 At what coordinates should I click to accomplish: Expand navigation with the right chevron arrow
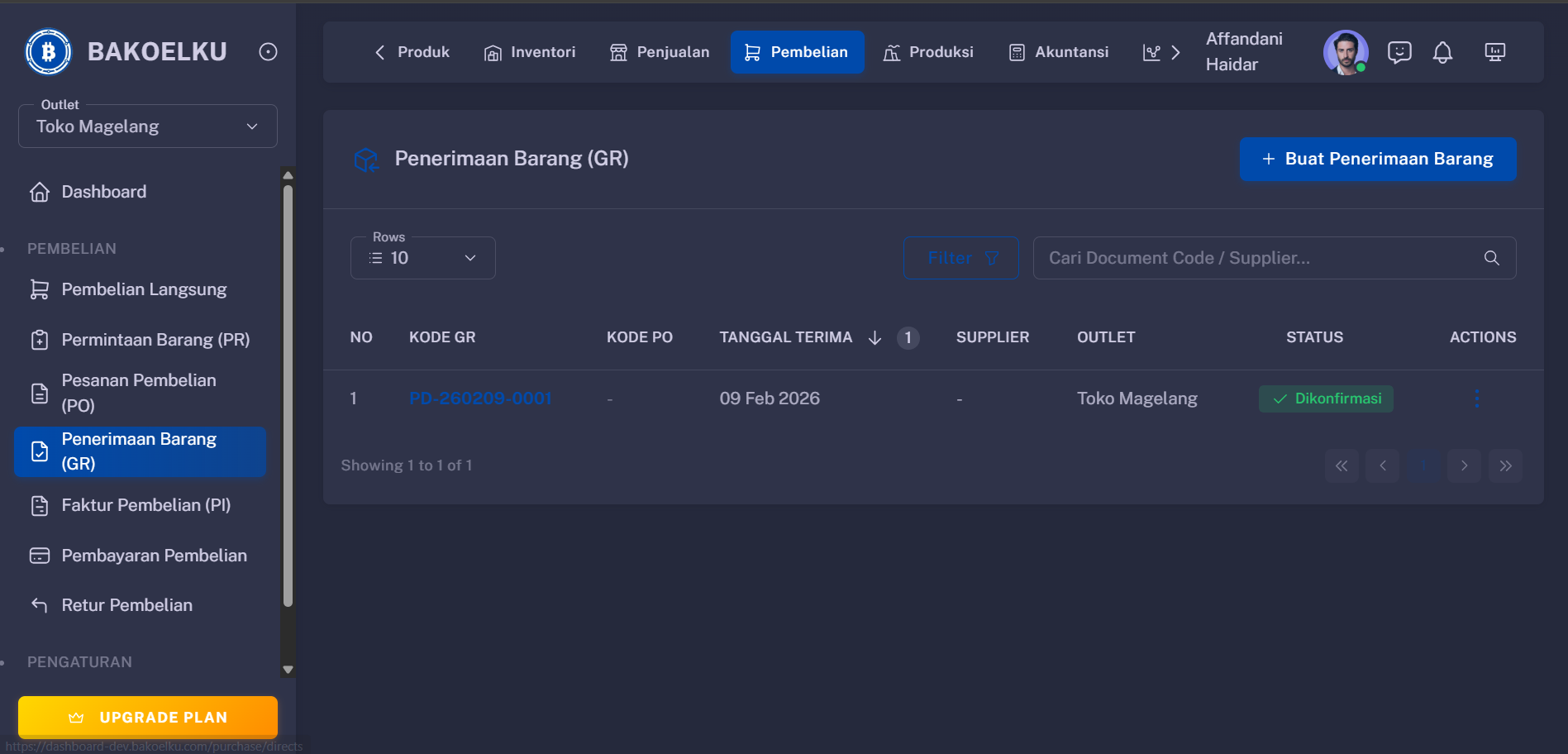(1177, 51)
